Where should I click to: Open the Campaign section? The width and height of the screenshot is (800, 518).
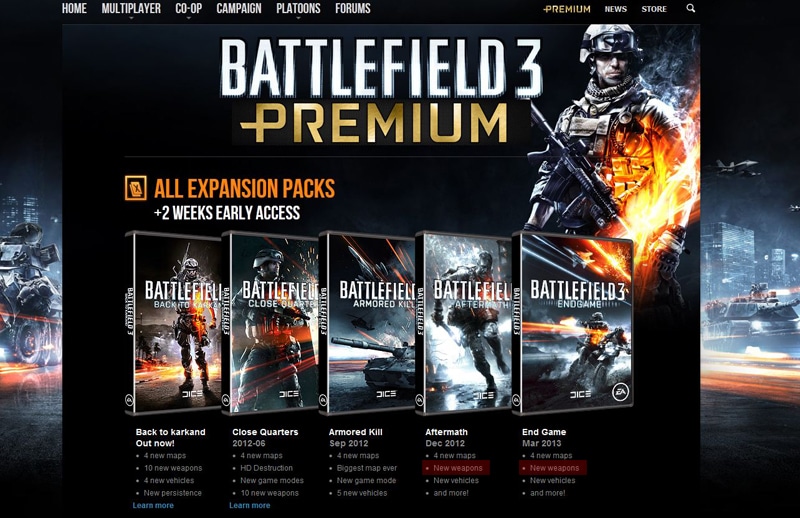tap(239, 8)
